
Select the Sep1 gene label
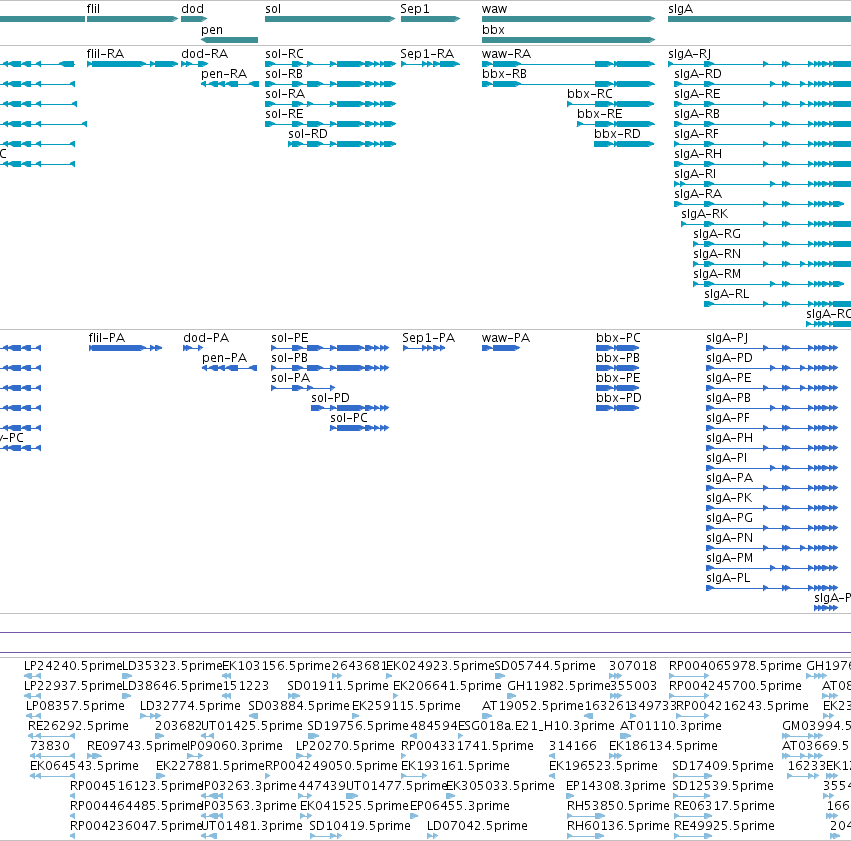point(415,9)
